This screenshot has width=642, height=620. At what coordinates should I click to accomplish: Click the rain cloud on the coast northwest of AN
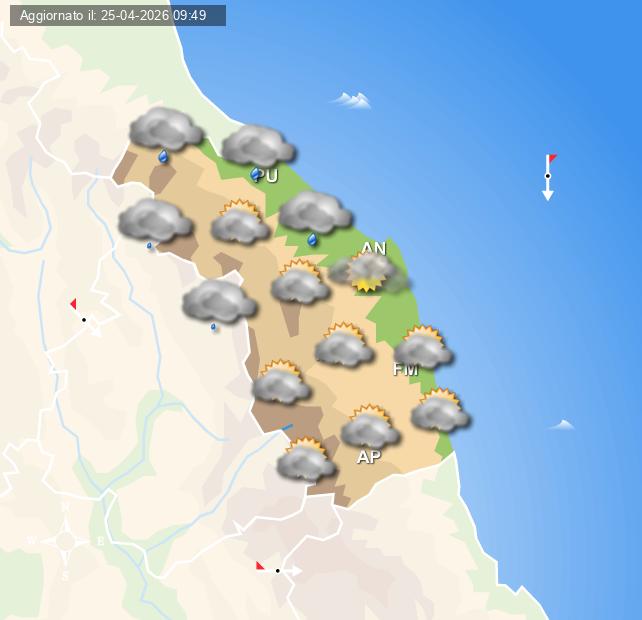(315, 218)
